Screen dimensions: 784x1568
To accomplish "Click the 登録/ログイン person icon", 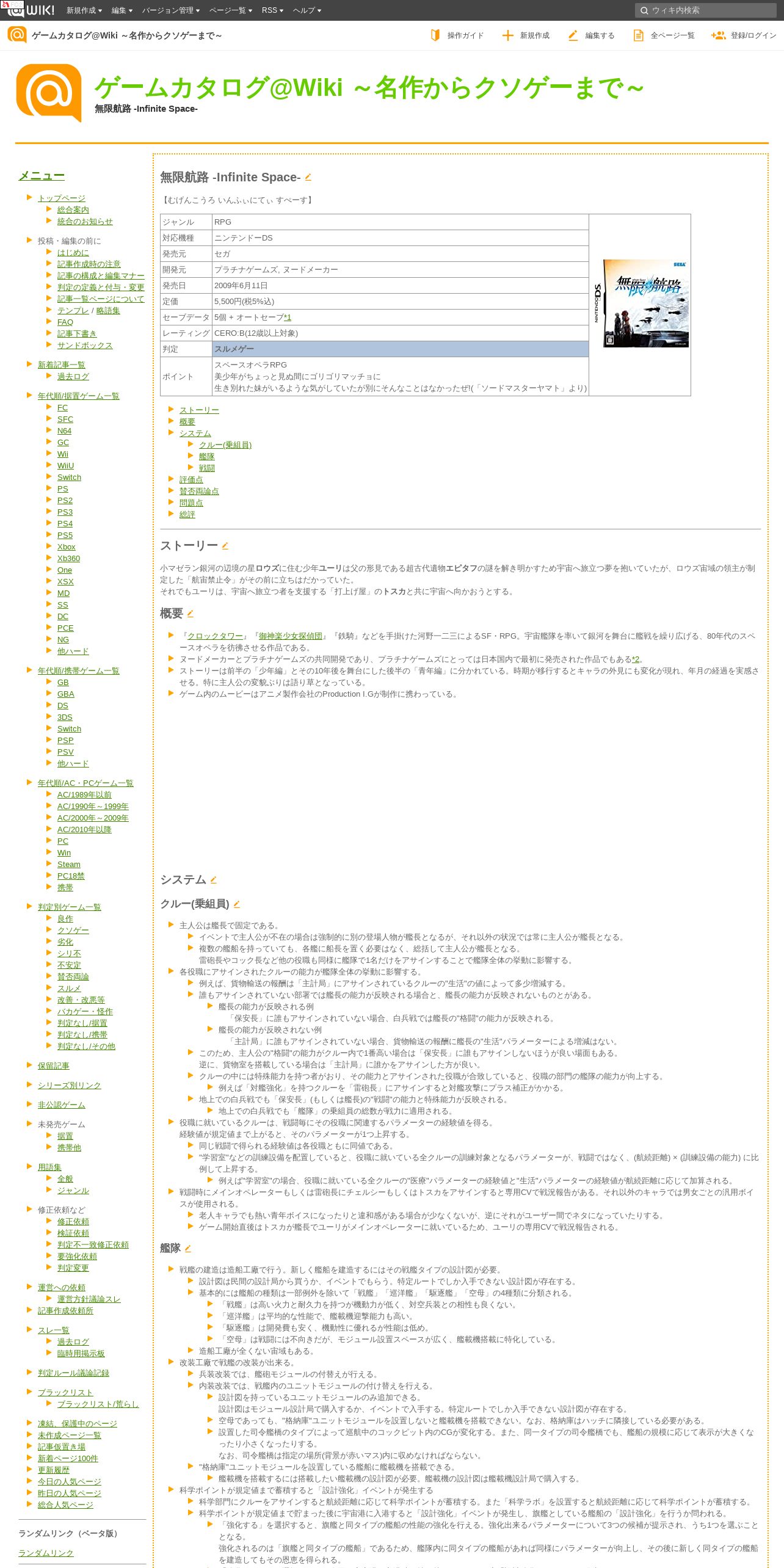I will [x=718, y=35].
